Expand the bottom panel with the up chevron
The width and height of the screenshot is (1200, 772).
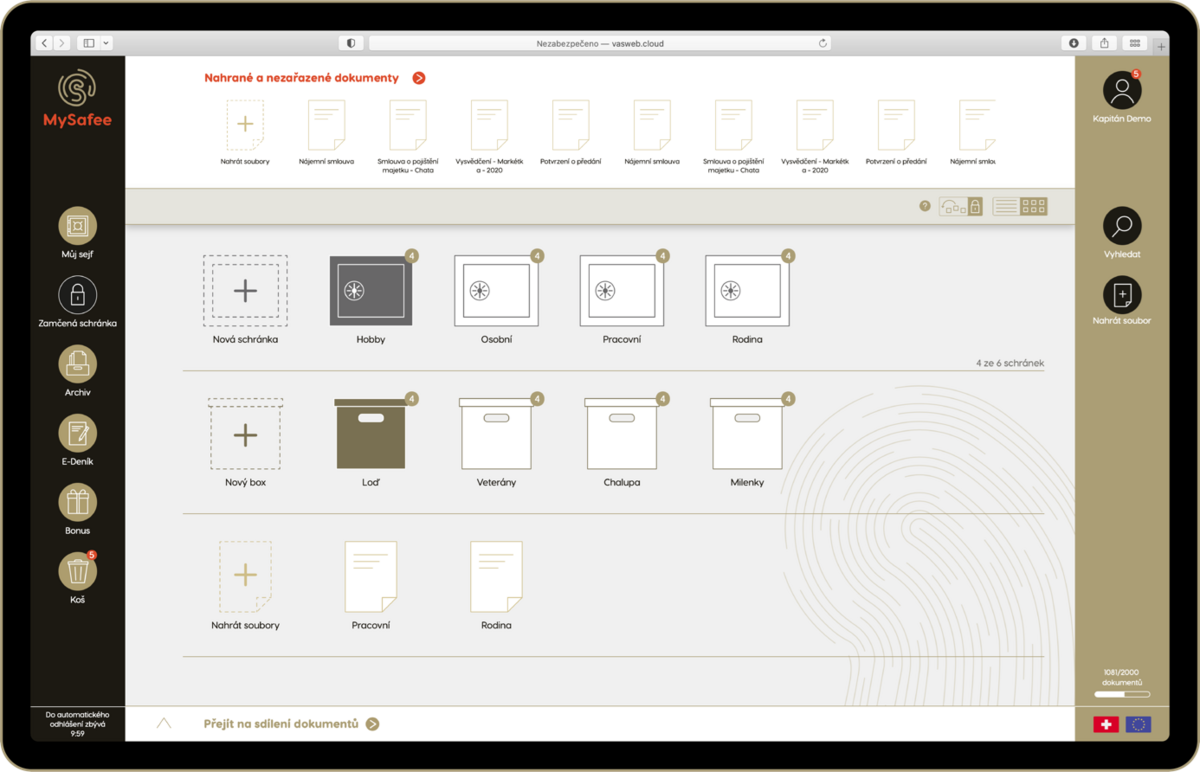(x=164, y=723)
